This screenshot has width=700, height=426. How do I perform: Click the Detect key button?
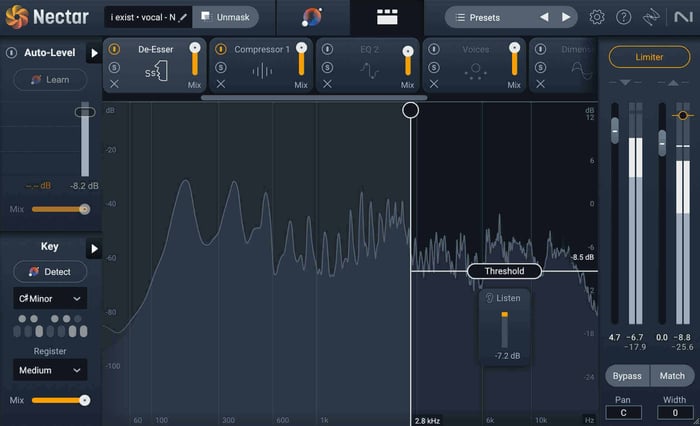click(50, 271)
